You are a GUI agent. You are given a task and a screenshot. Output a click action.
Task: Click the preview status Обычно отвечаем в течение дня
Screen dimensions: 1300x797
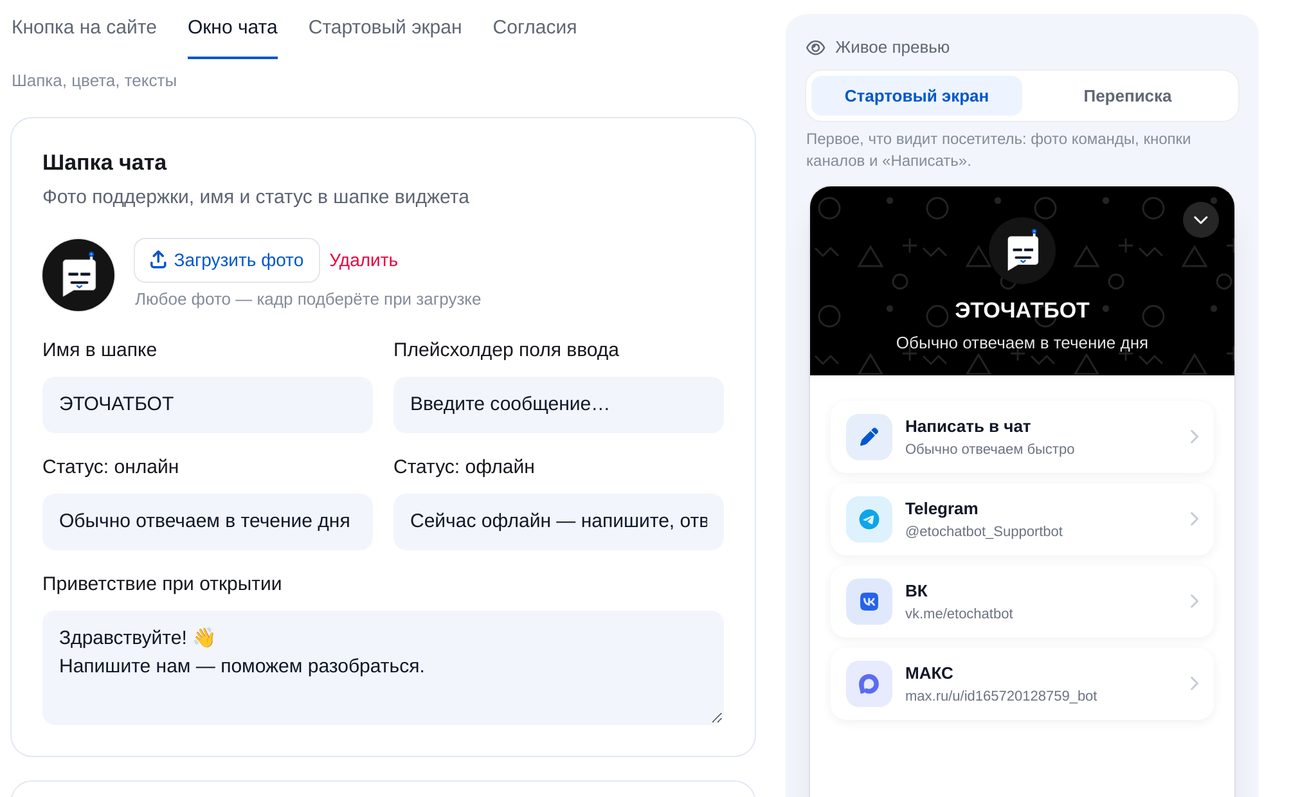click(1022, 343)
